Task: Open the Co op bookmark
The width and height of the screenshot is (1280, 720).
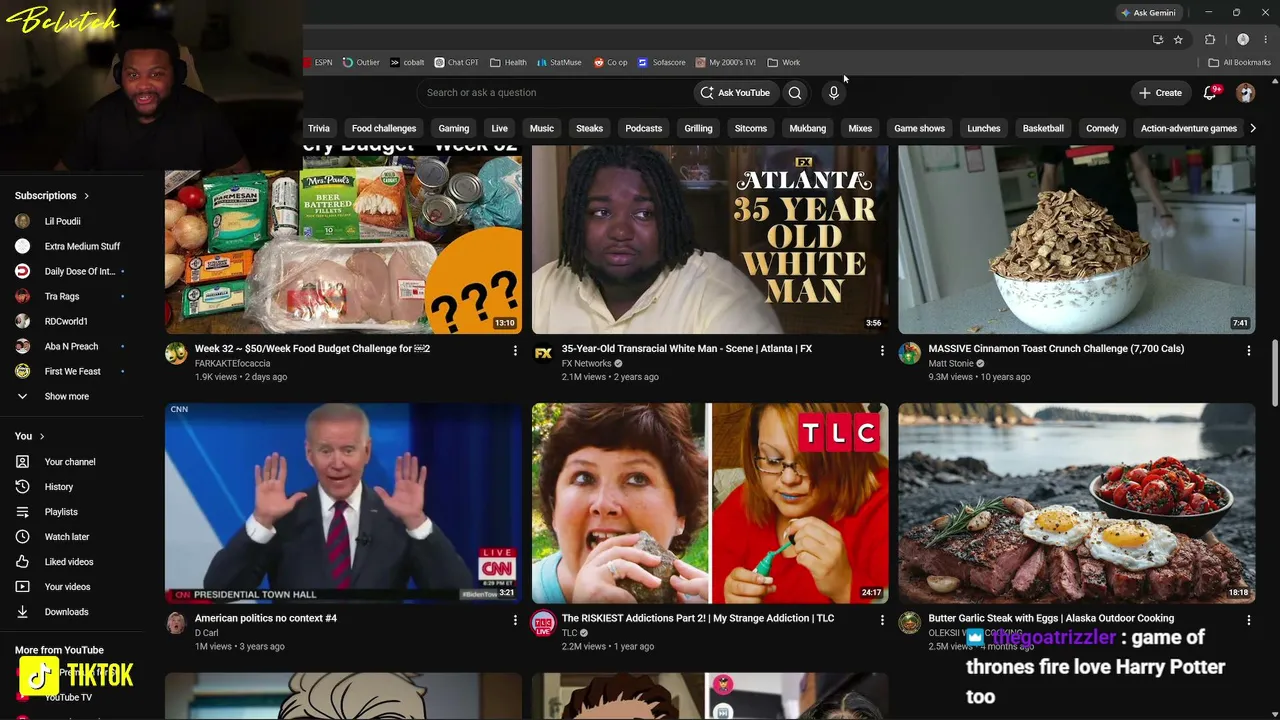Action: (611, 62)
